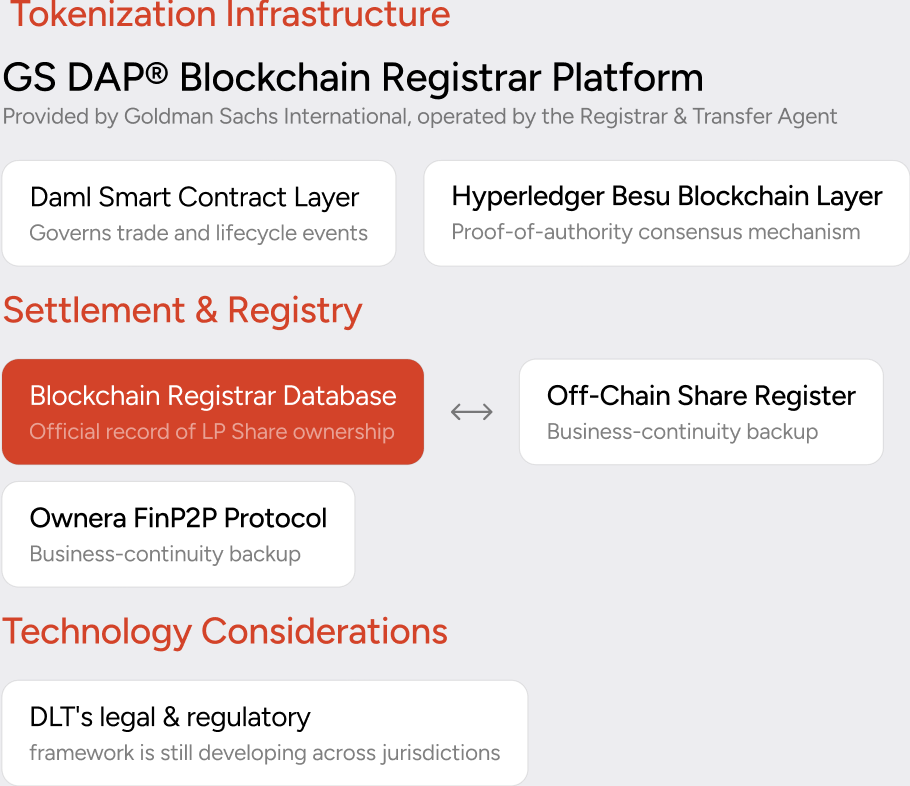
Task: Click the 'Daml Smart Contract Layer' title text
Action: (194, 197)
